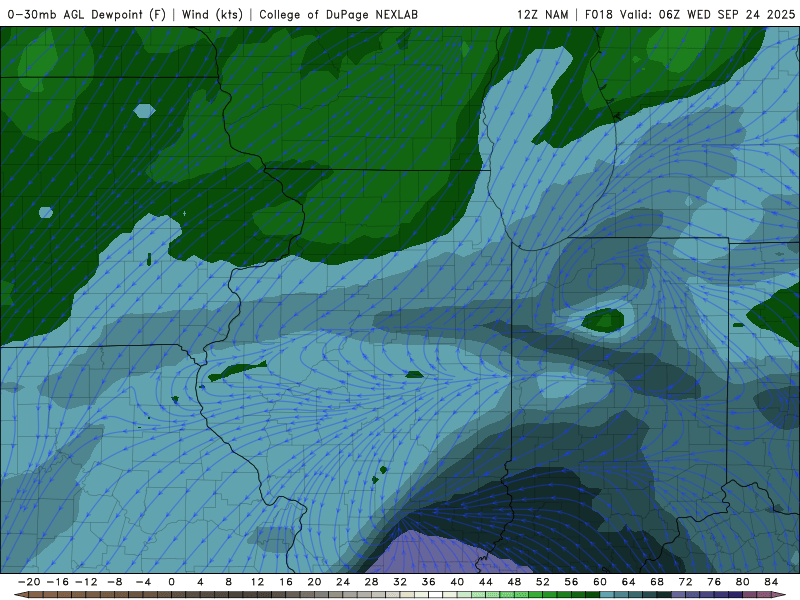Click the 16 label on the color scale
This screenshot has width=800, height=600.
pyautogui.click(x=286, y=582)
